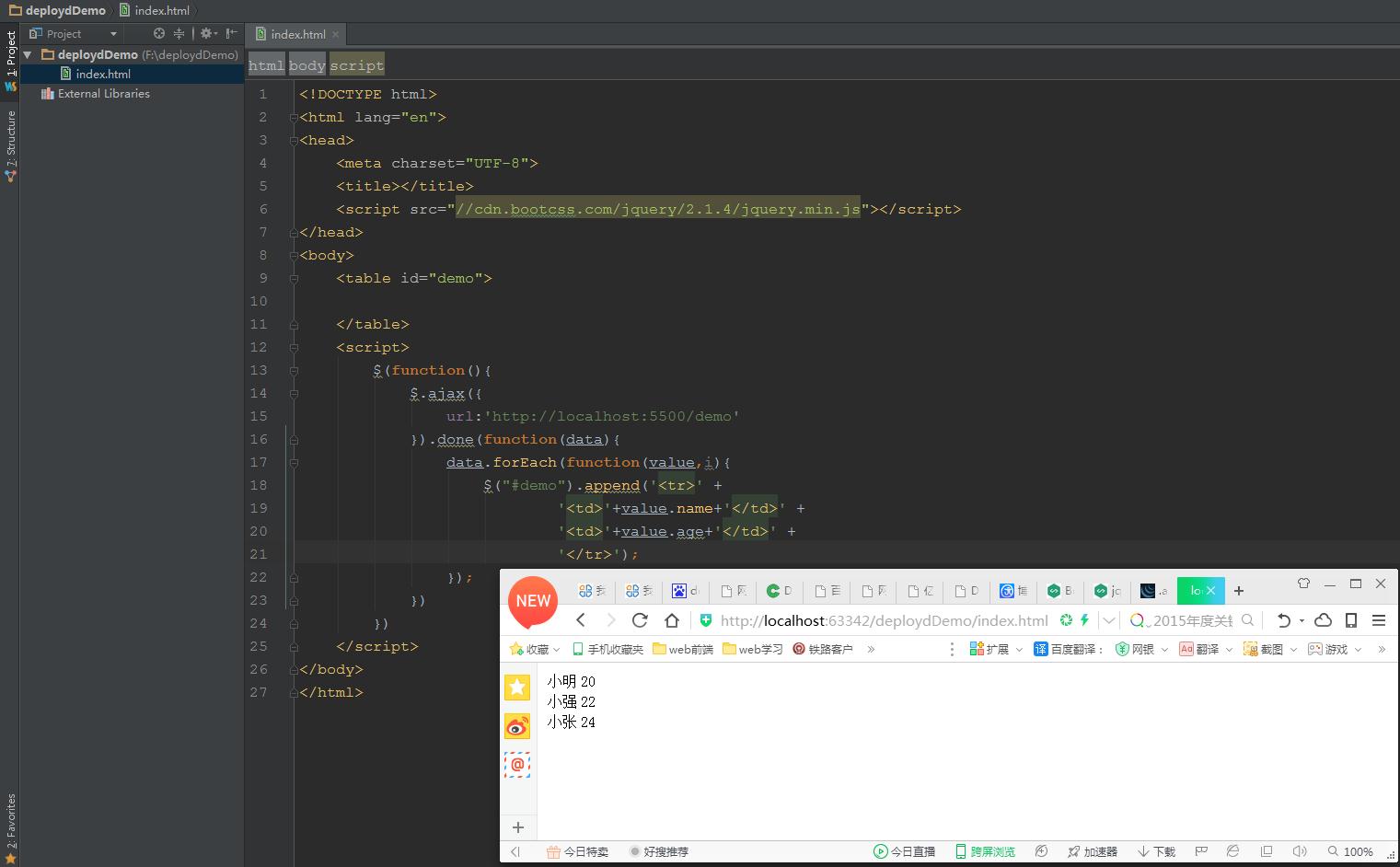Click the browser address bar URL
1400x867 pixels.
point(884,620)
